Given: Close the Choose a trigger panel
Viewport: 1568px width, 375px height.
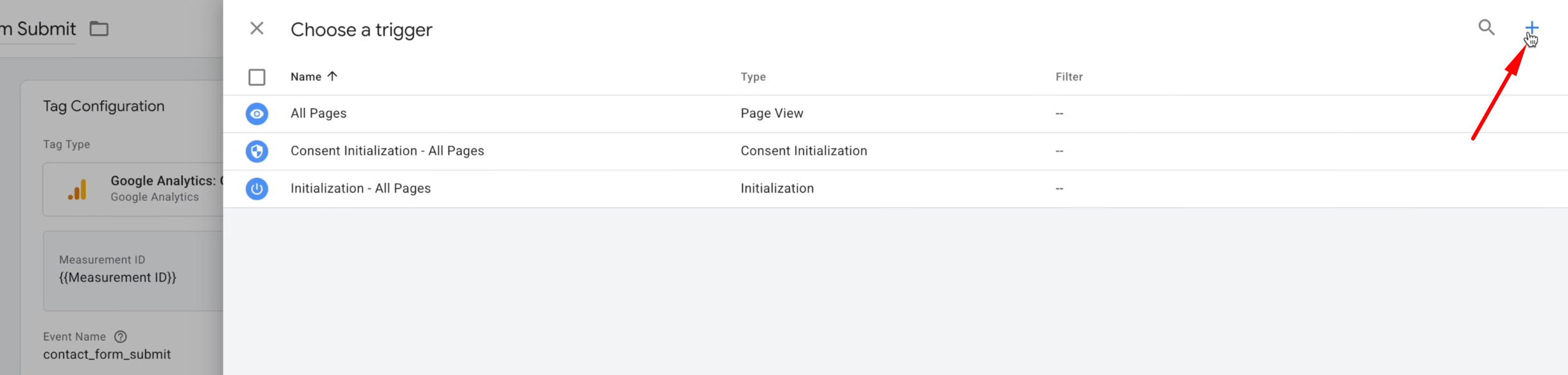Looking at the screenshot, I should pyautogui.click(x=257, y=28).
